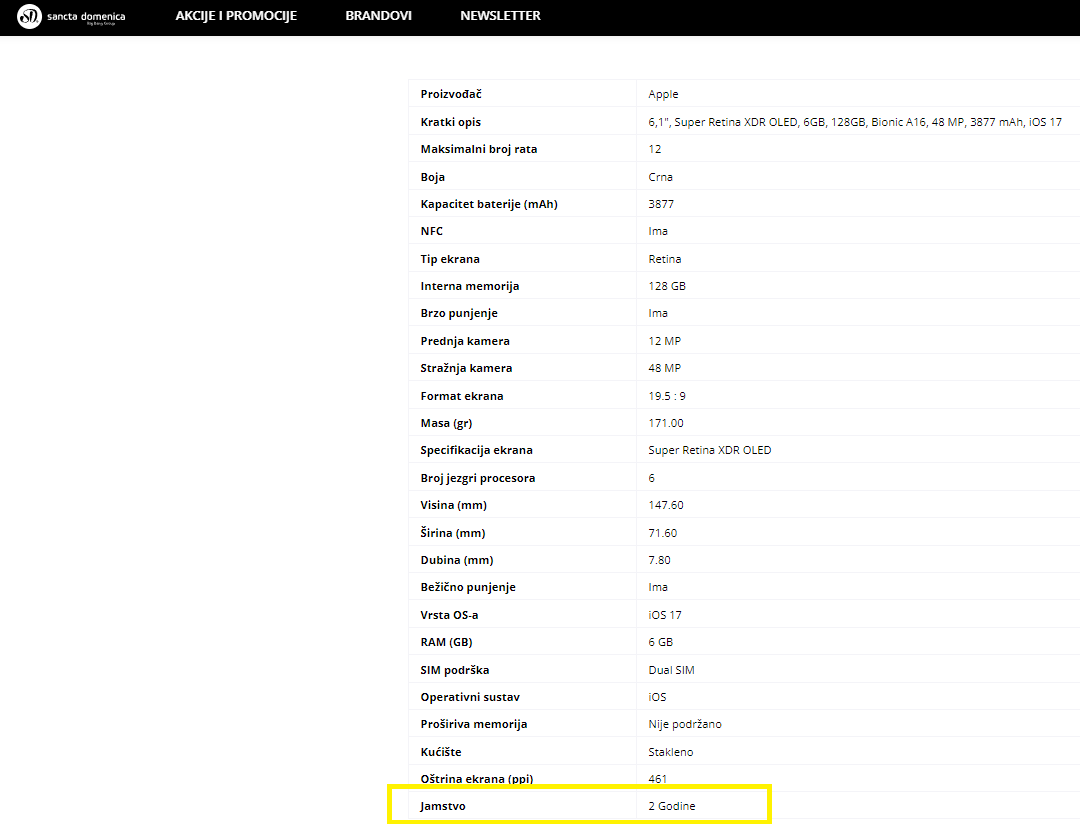Select the '71.60' width value
This screenshot has height=824, width=1080.
663,533
